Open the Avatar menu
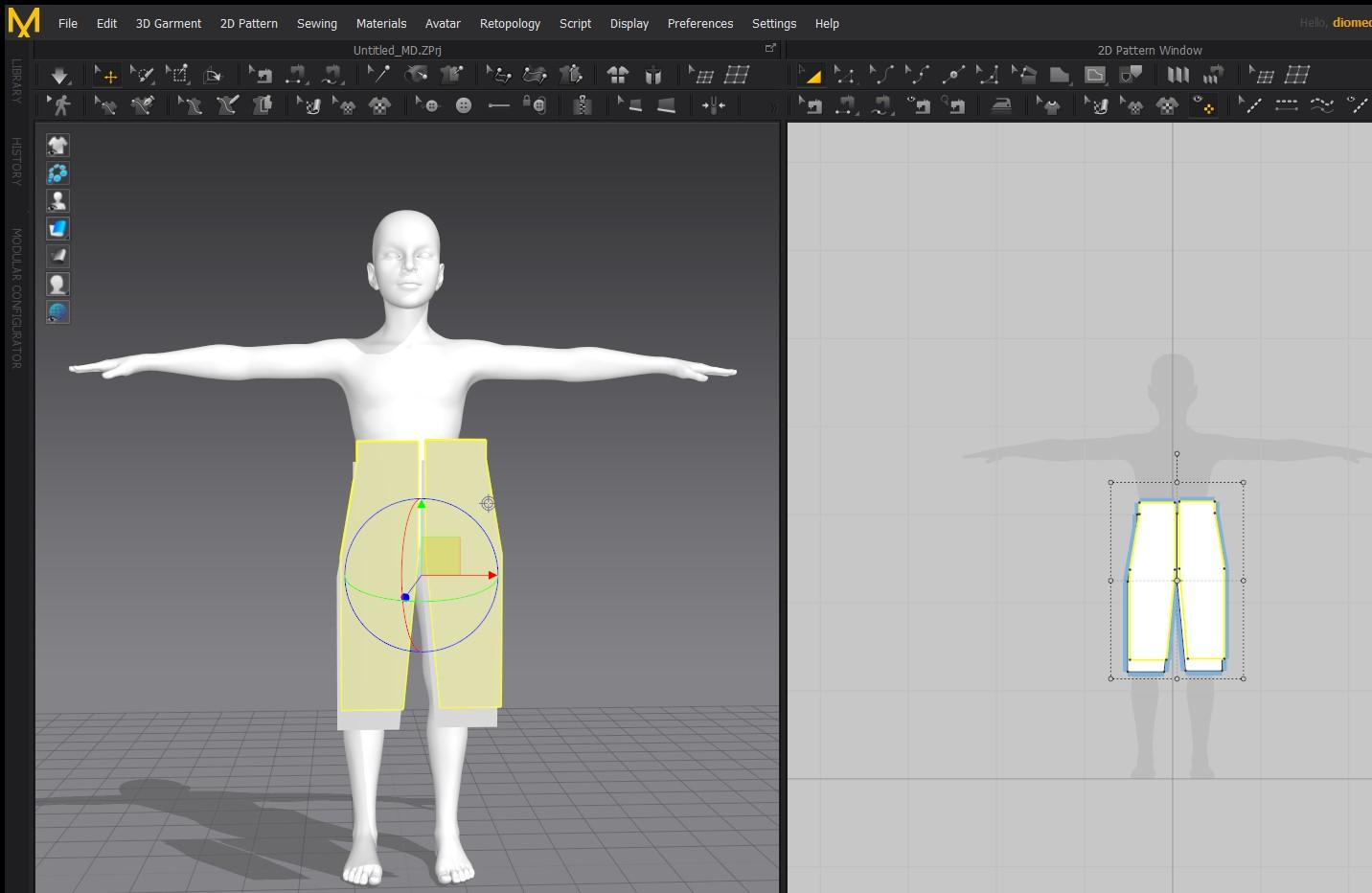 point(442,23)
